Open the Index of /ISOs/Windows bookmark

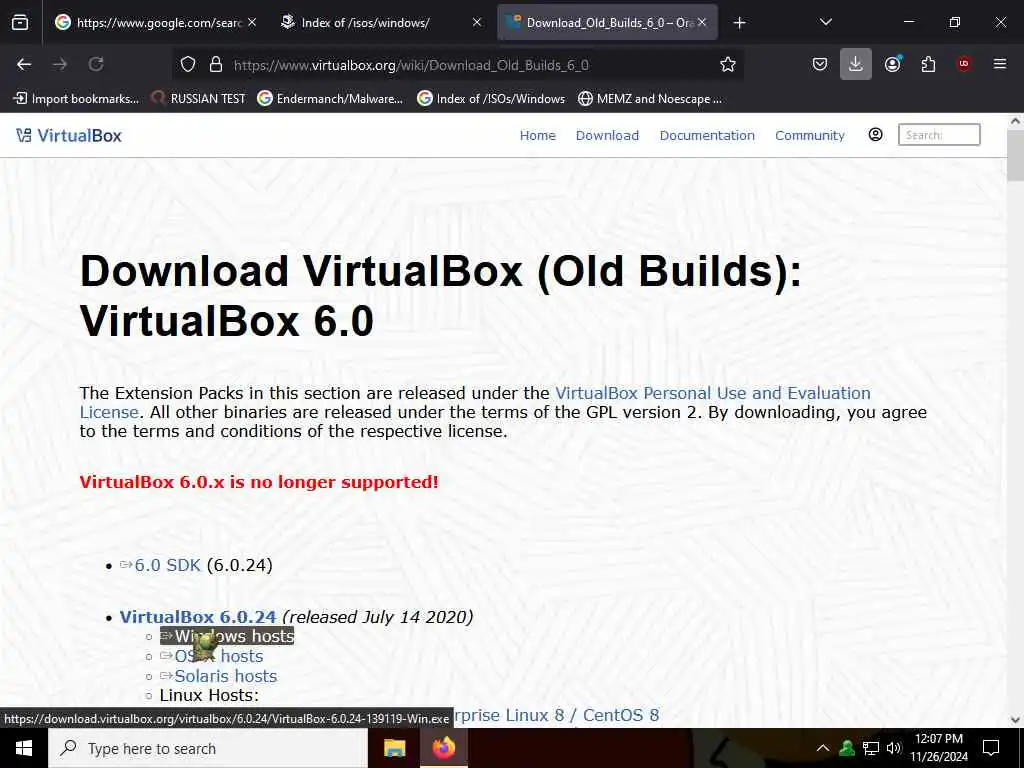[491, 99]
